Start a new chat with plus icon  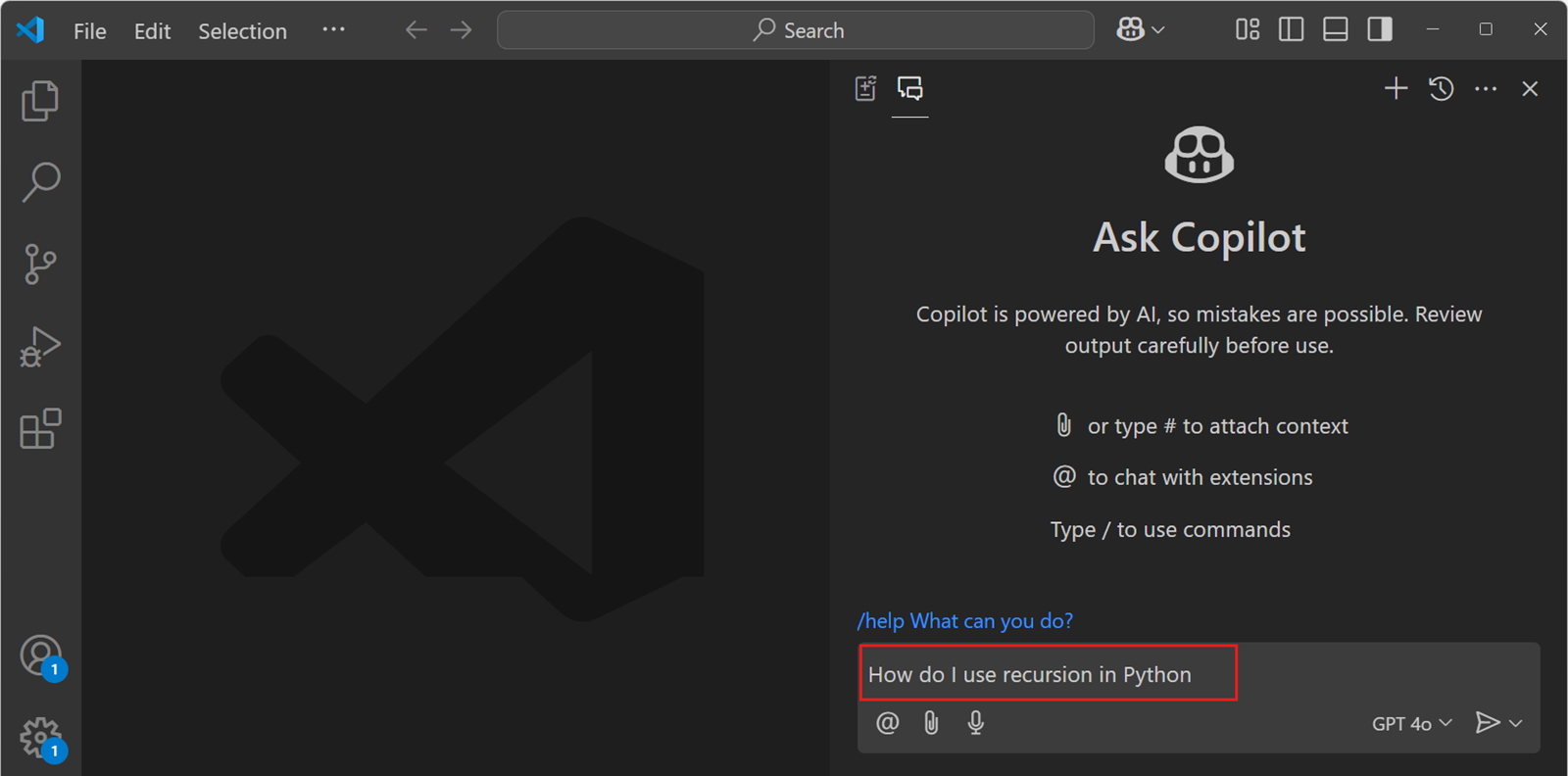[1396, 88]
